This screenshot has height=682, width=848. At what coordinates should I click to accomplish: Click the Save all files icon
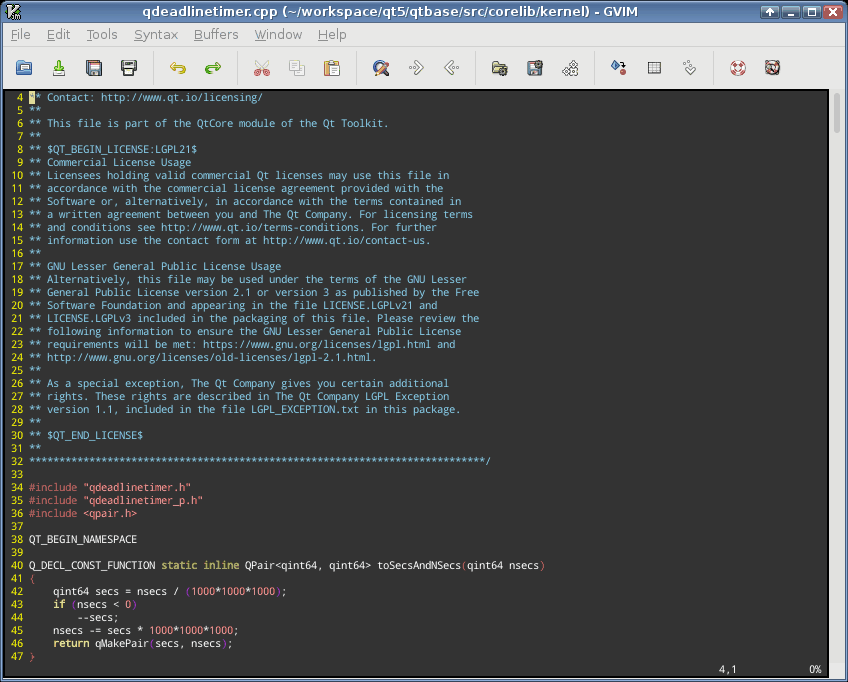[x=94, y=68]
